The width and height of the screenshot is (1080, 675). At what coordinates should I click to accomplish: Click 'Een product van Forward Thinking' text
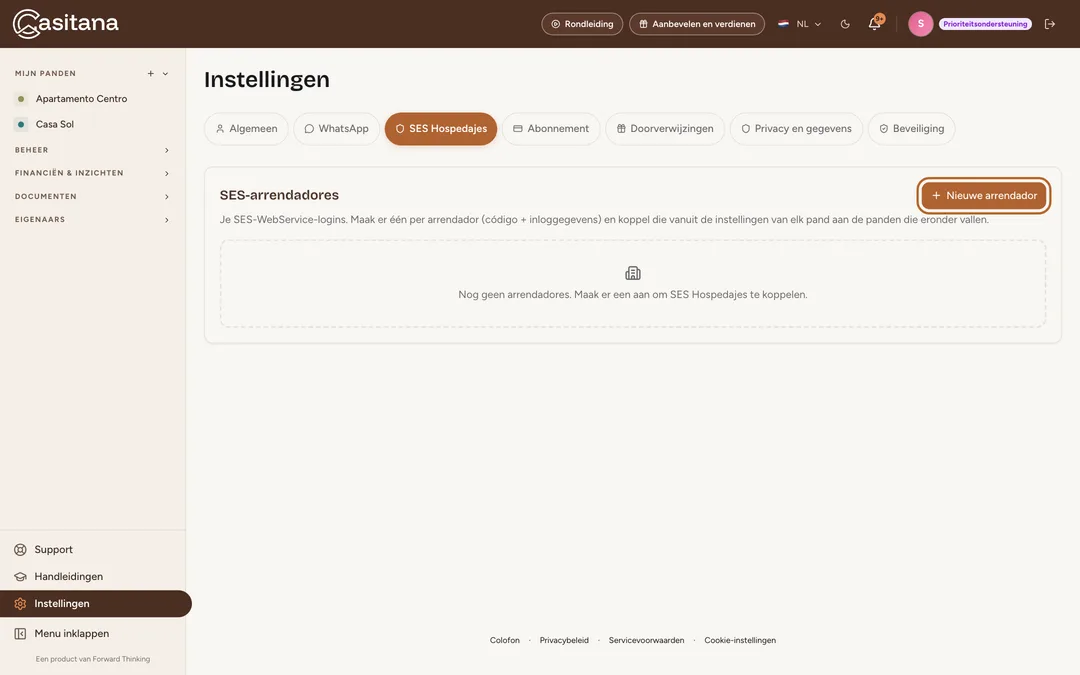click(x=93, y=659)
